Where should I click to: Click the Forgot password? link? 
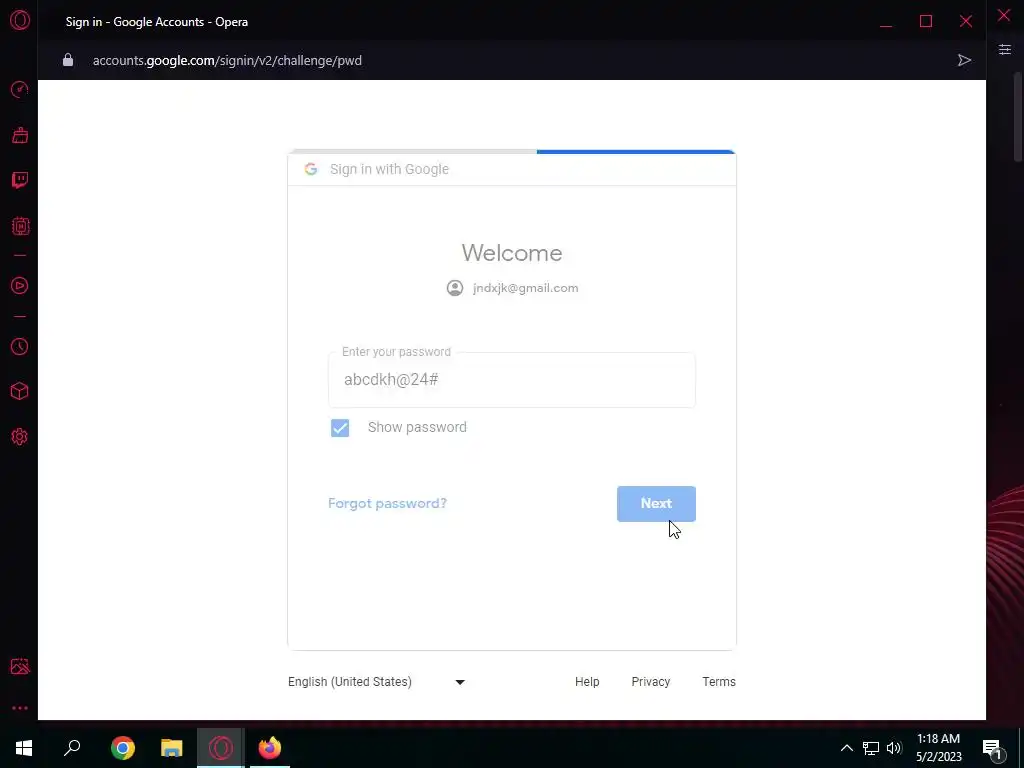pos(387,504)
